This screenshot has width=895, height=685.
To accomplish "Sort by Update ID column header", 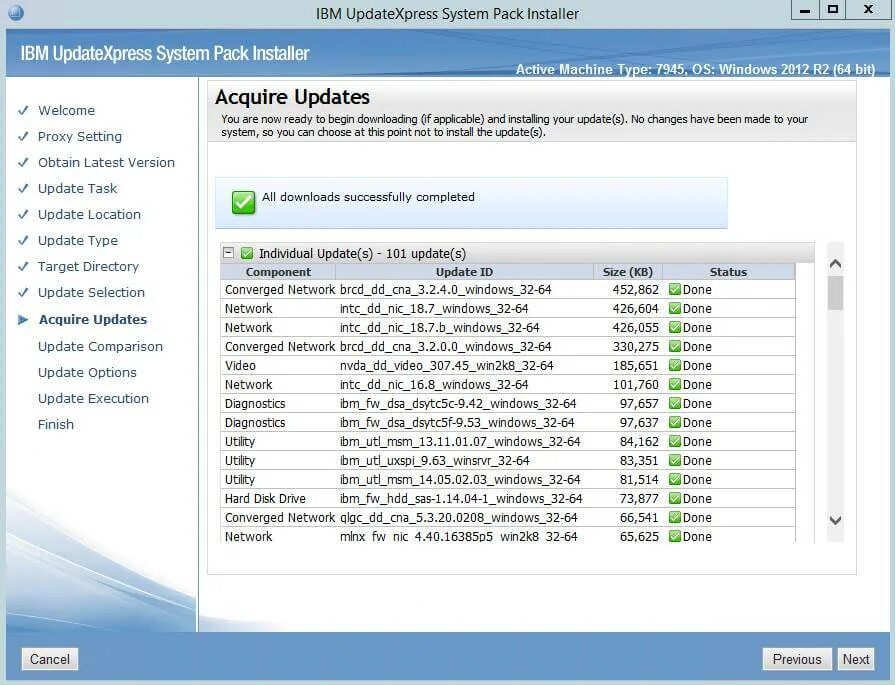I will point(464,272).
